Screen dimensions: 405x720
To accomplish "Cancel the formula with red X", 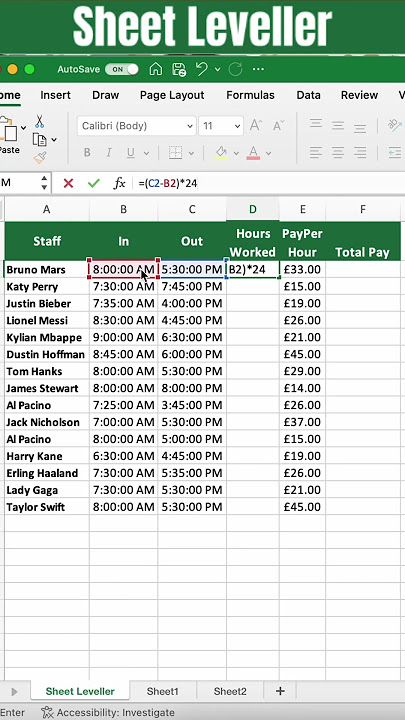I will click(x=68, y=183).
